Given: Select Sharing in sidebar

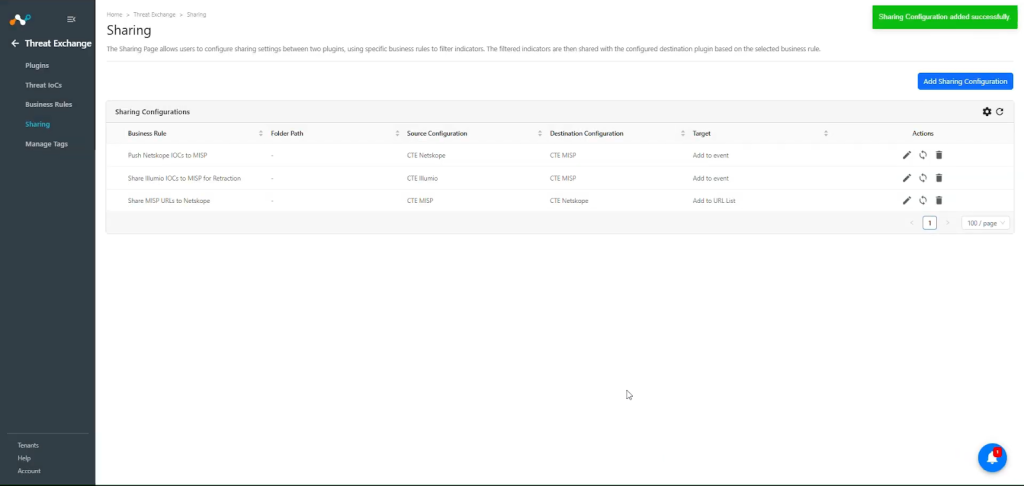Looking at the screenshot, I should click(x=37, y=124).
